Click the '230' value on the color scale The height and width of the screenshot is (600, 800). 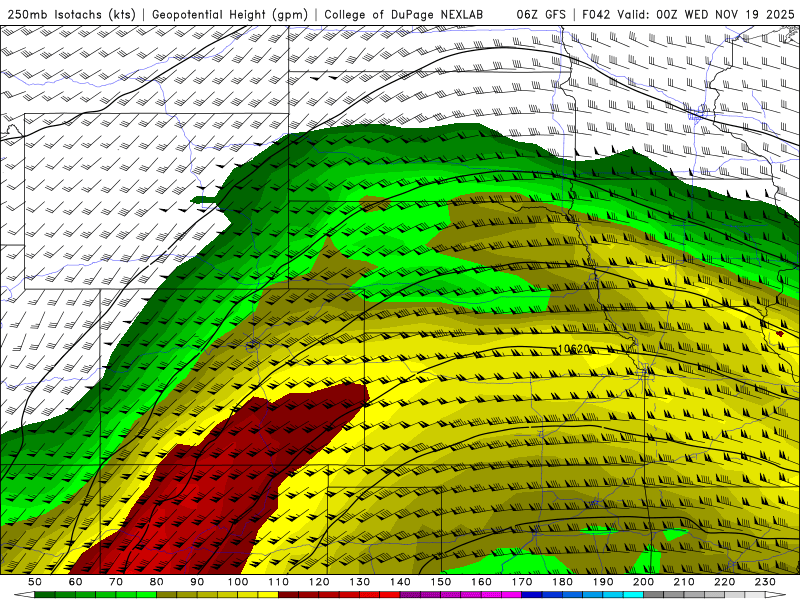point(766,582)
